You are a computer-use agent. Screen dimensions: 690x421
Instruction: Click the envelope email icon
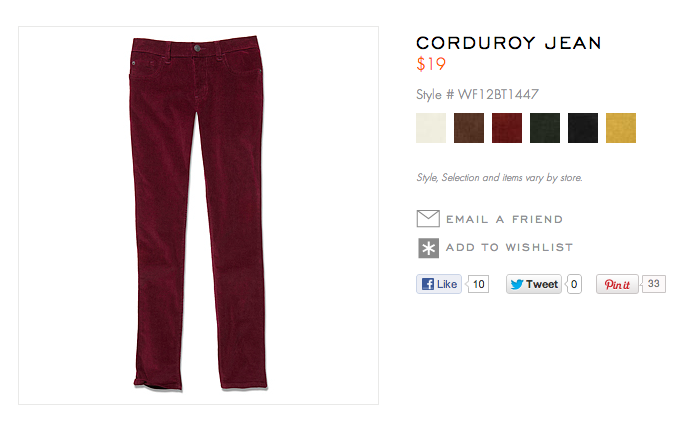click(x=428, y=219)
